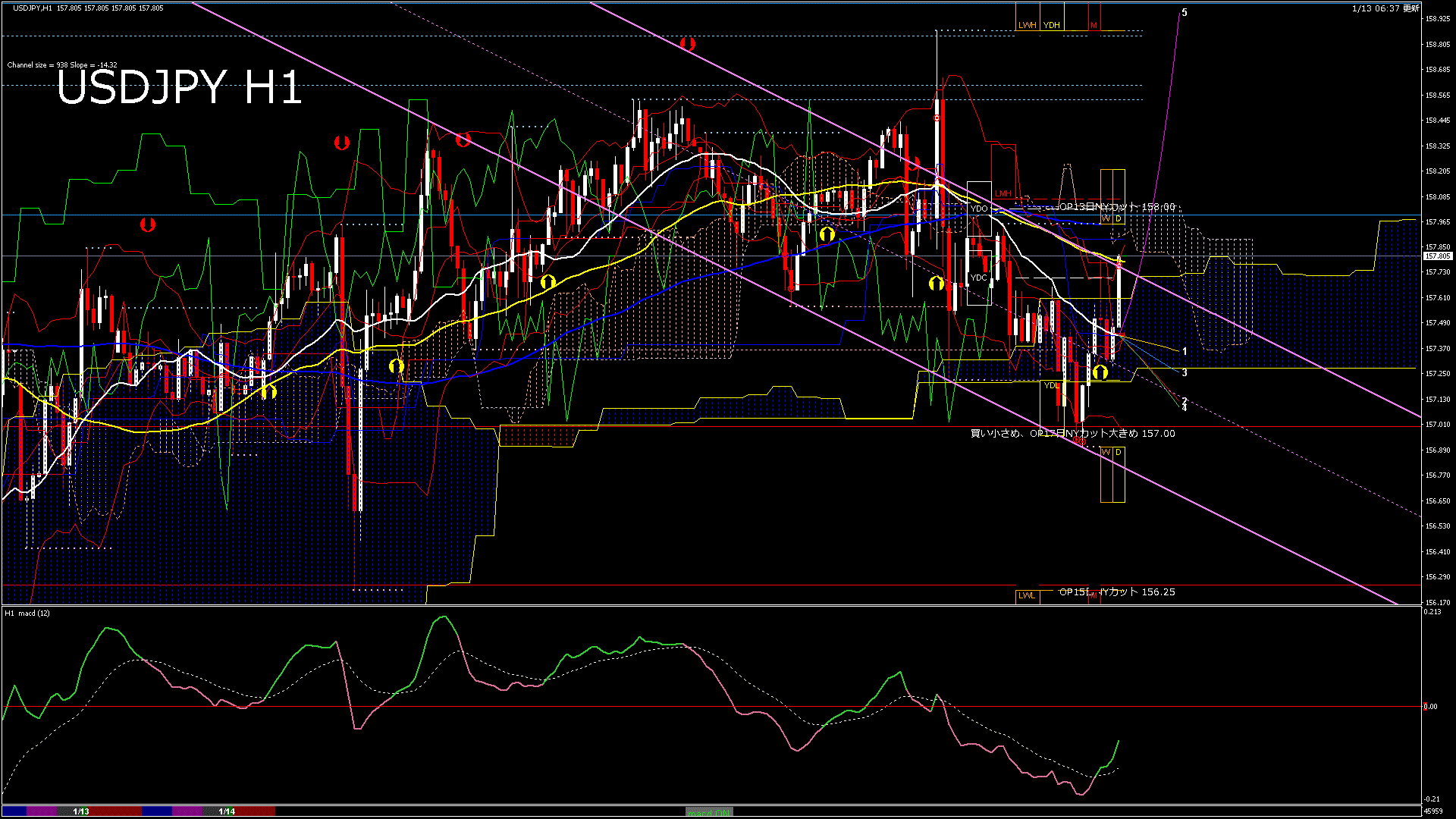Click the yellow up-arrow signal beside YDL box
The width and height of the screenshot is (1456, 819).
coord(1100,372)
